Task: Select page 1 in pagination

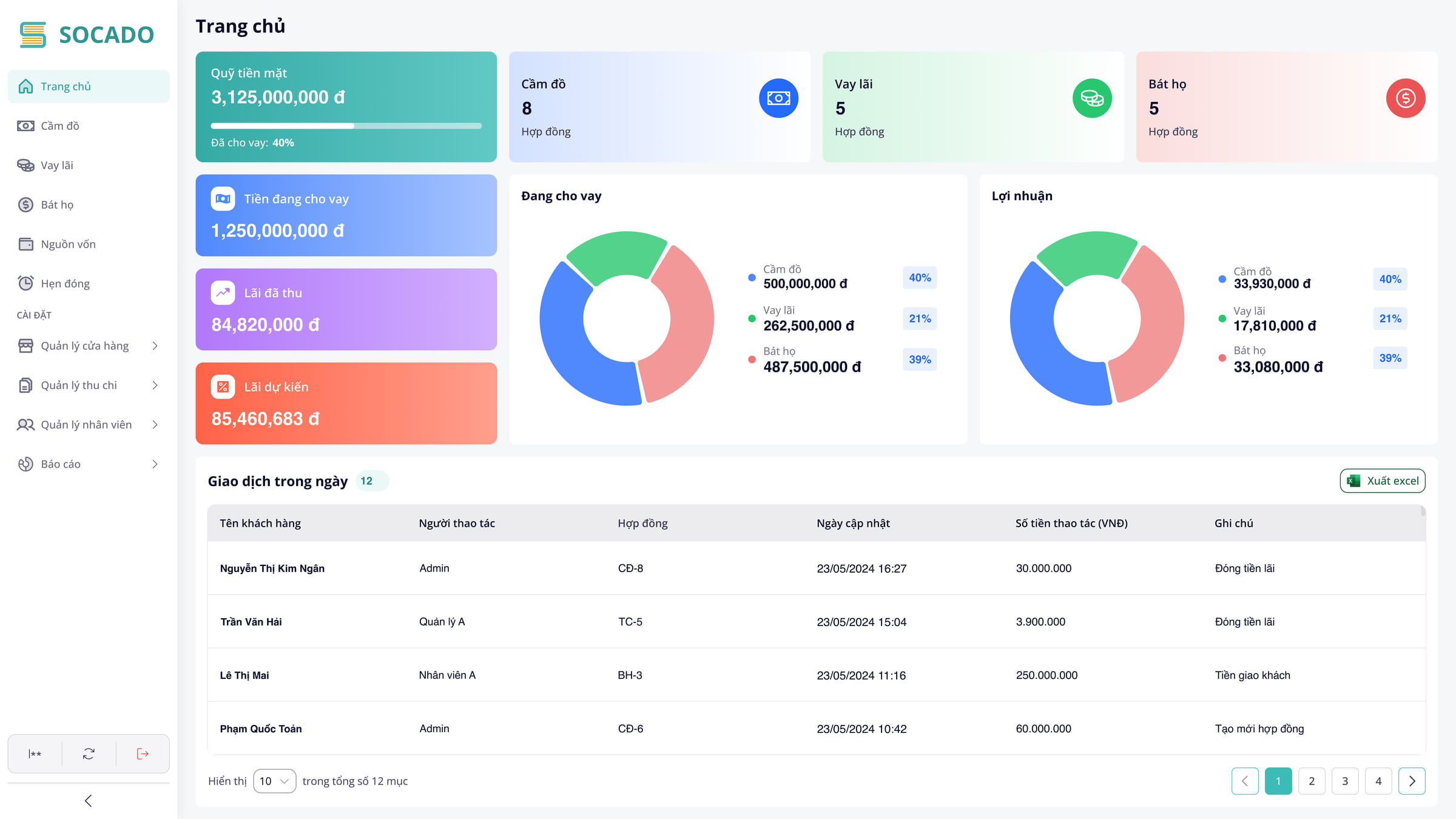Action: click(x=1278, y=781)
